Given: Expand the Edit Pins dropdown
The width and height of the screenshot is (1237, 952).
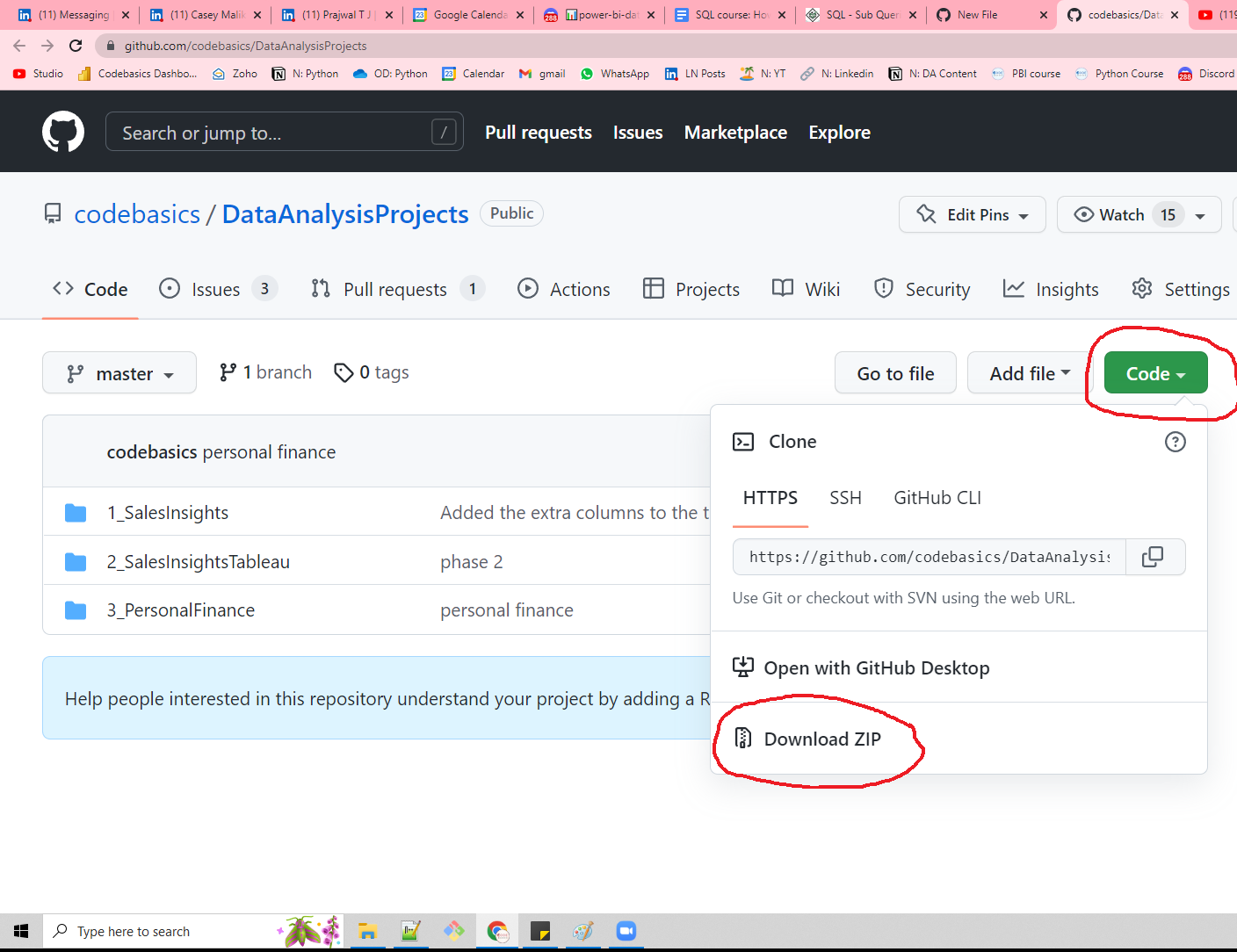Looking at the screenshot, I should (972, 214).
